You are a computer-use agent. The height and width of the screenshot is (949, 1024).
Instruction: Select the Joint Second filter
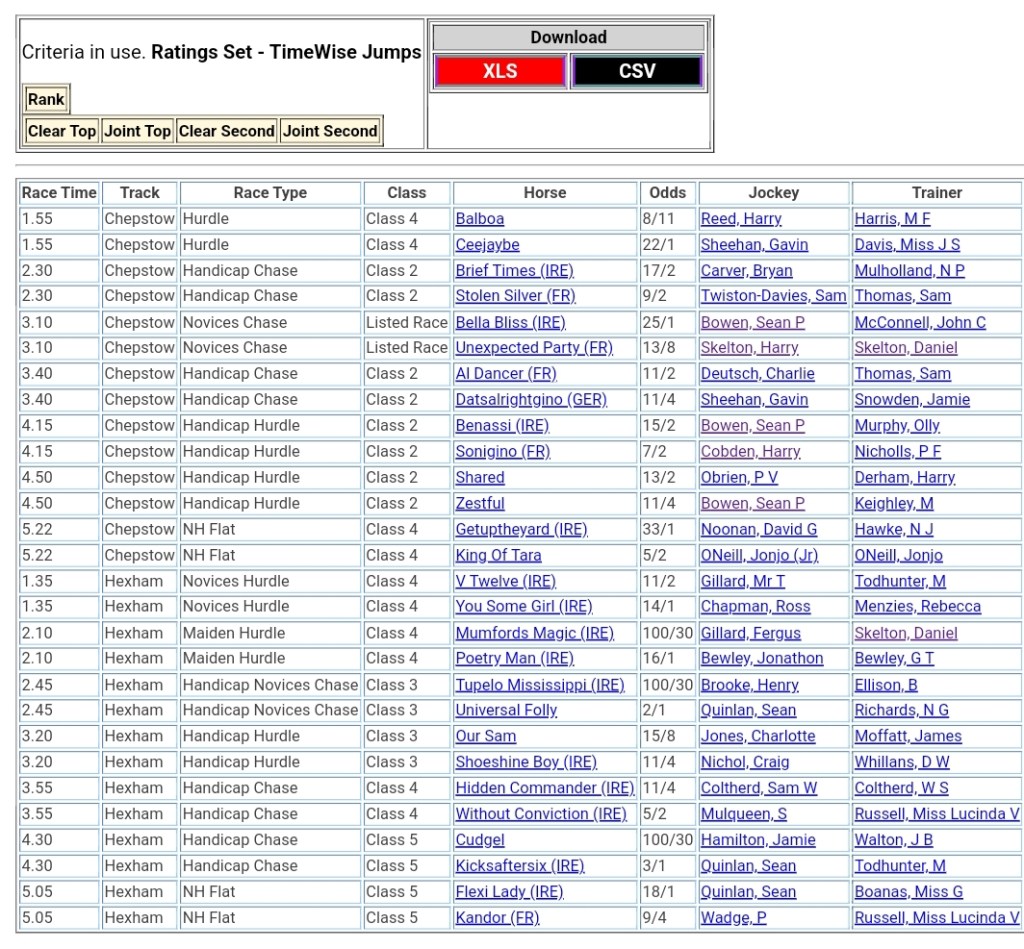click(330, 131)
